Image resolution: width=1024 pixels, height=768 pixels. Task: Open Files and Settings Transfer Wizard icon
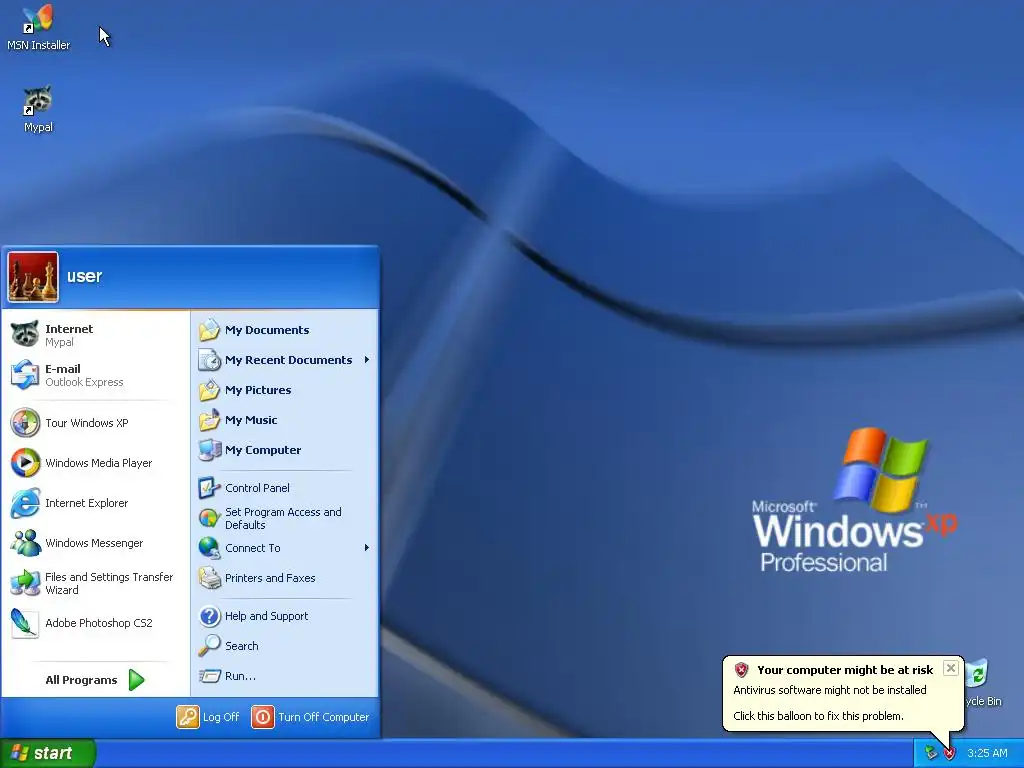pyautogui.click(x=25, y=583)
